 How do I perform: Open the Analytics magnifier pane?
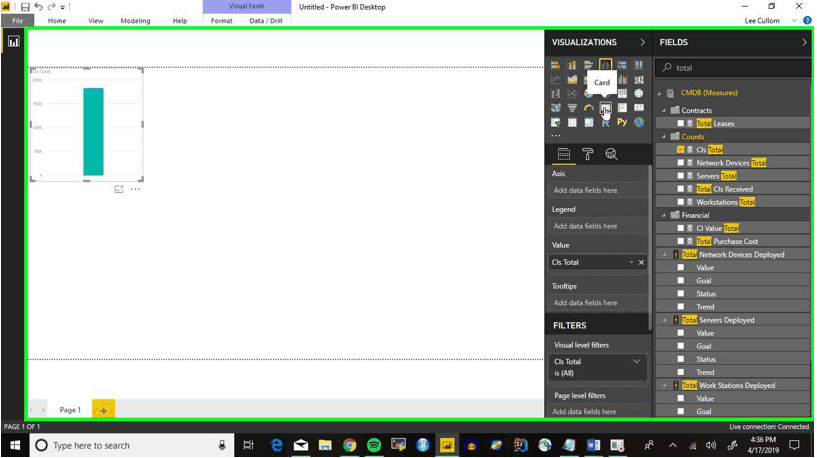click(x=611, y=154)
